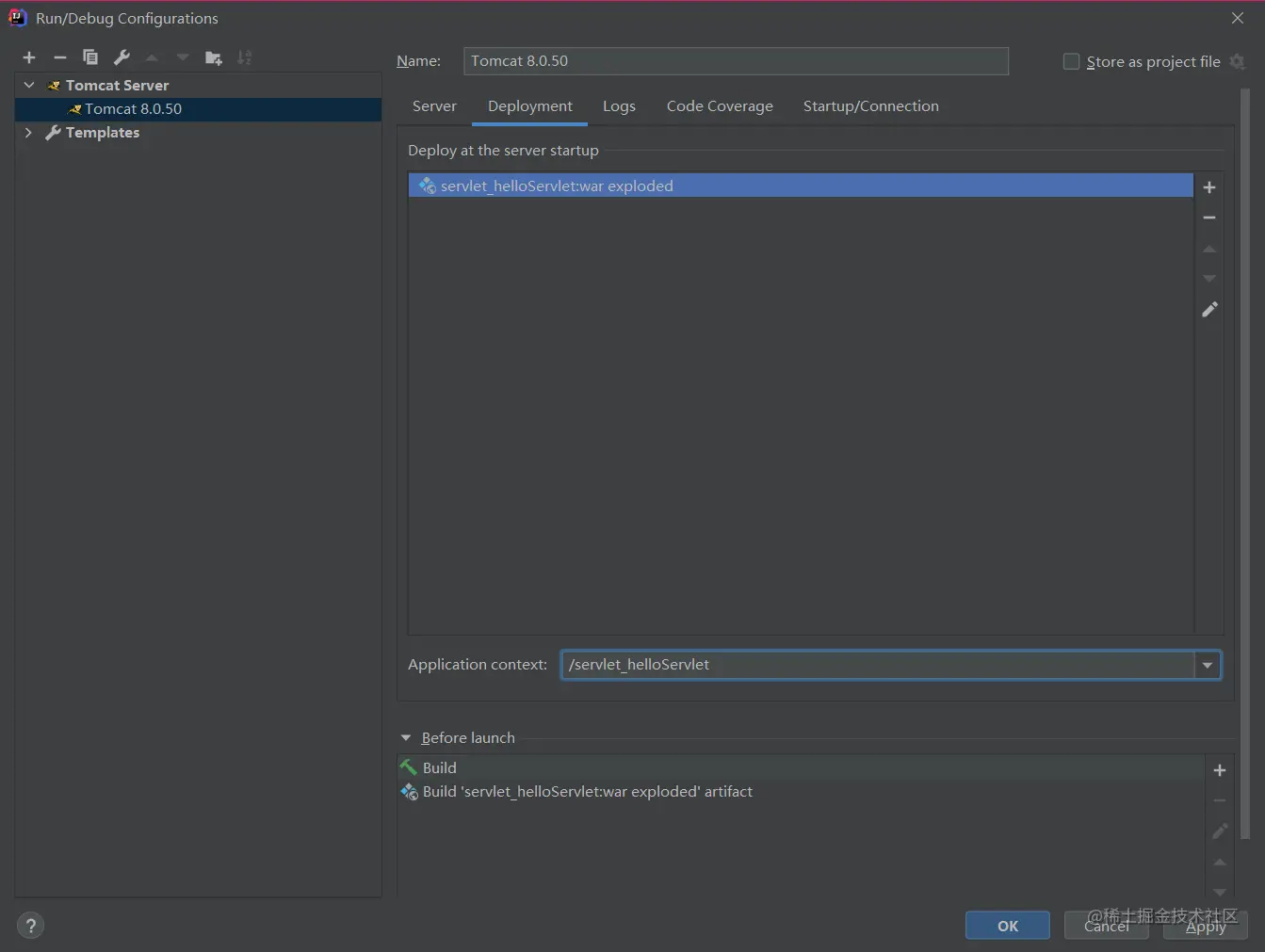
Task: Edit selected deployment artifact with pencil icon
Action: click(1209, 309)
